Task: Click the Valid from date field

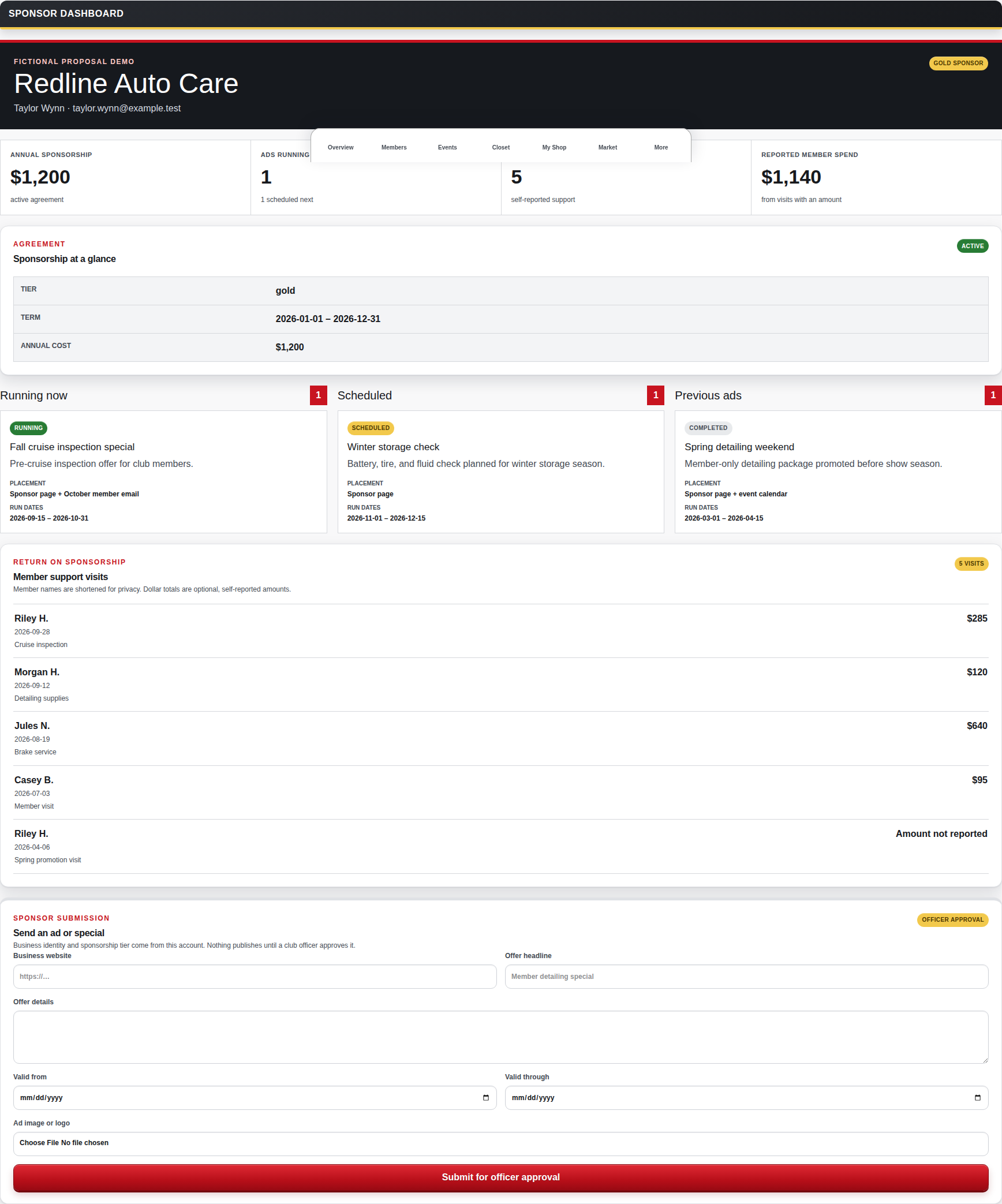Action: click(255, 1098)
